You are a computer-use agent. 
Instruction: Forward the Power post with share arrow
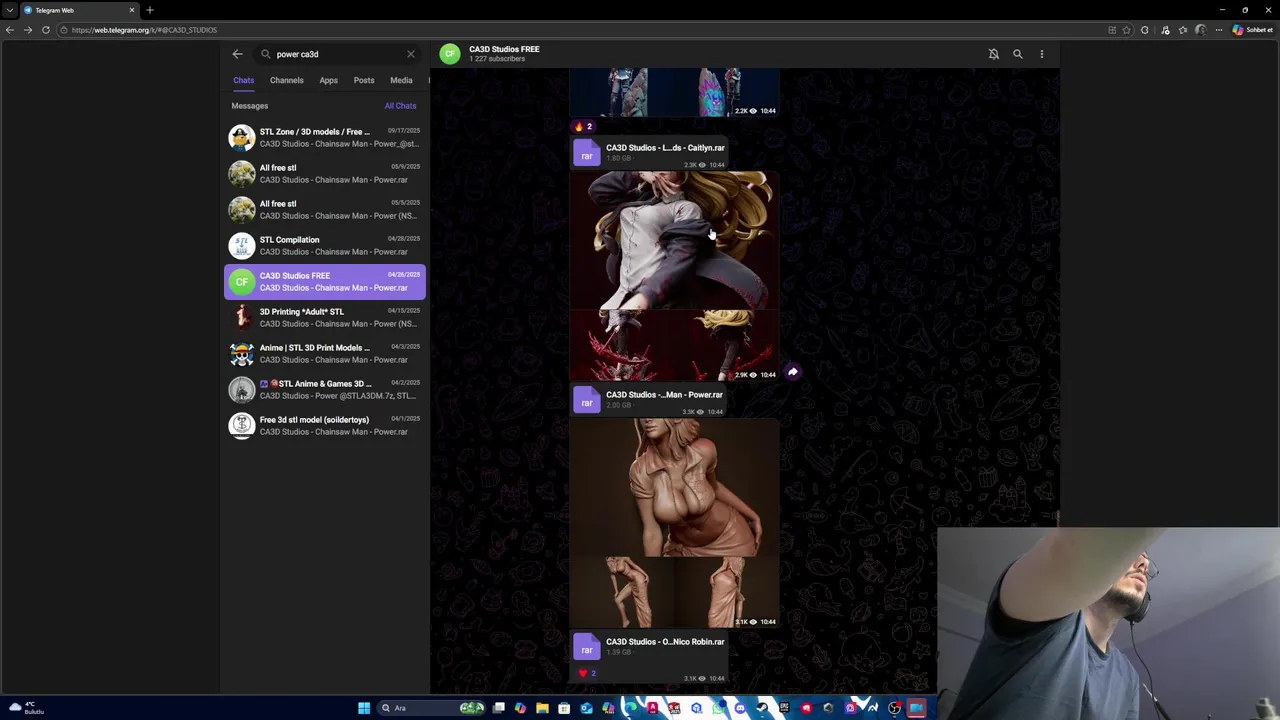[x=792, y=372]
